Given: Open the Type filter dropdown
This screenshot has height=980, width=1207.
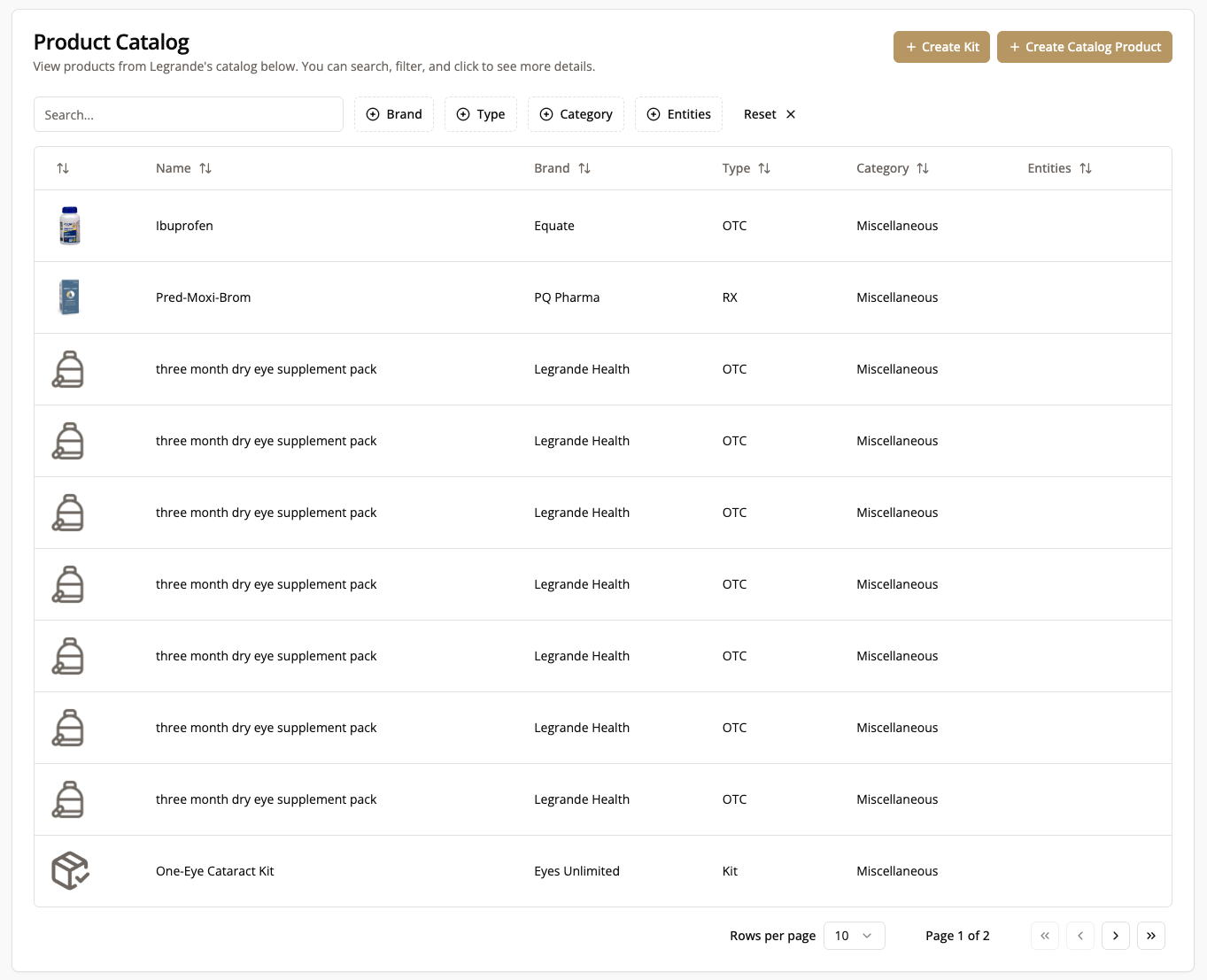Looking at the screenshot, I should click(480, 114).
